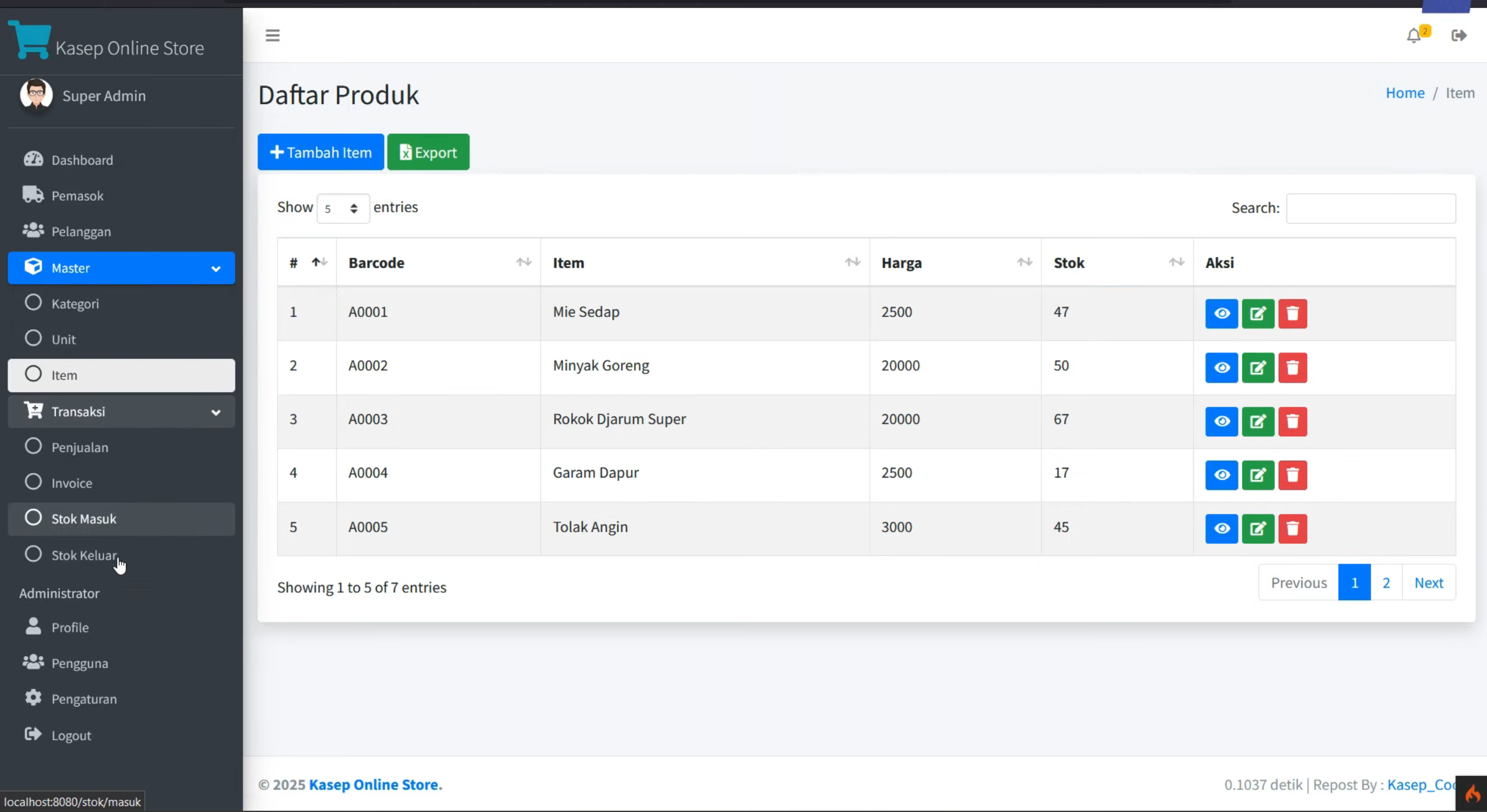The image size is (1487, 812).
Task: View details of Rokok Djarum Super
Action: click(x=1221, y=421)
